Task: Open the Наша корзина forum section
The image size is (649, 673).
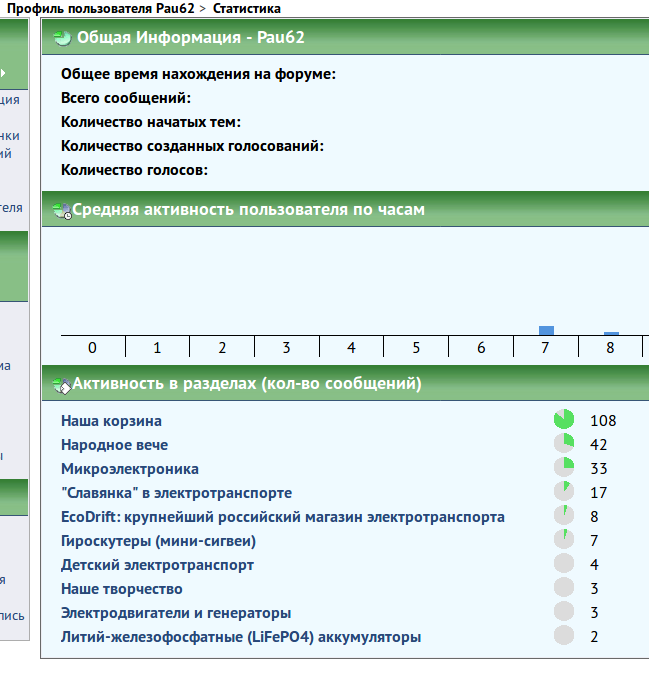Action: (x=111, y=421)
